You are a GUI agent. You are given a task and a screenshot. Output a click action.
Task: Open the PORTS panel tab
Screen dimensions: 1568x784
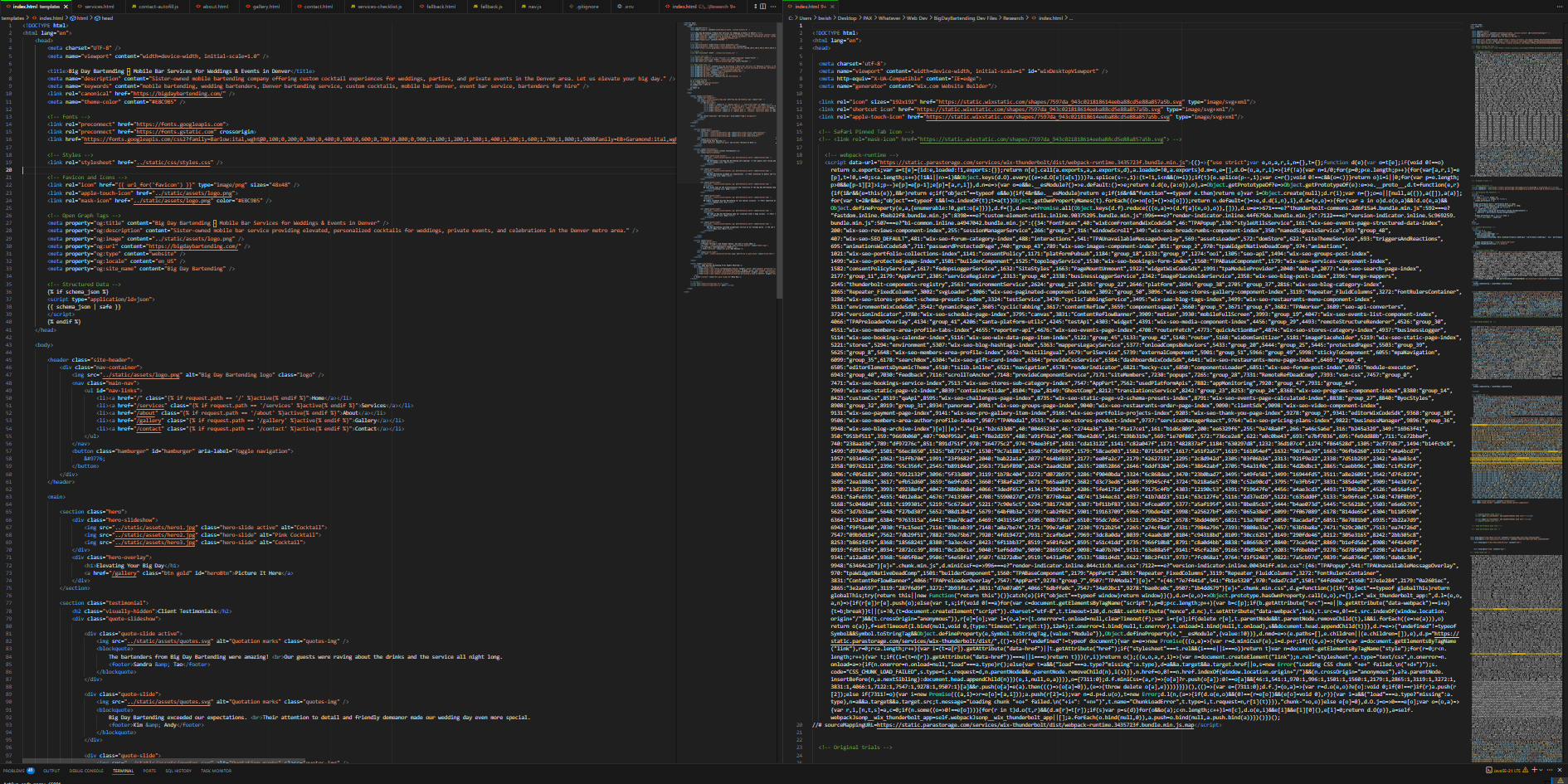[149, 771]
